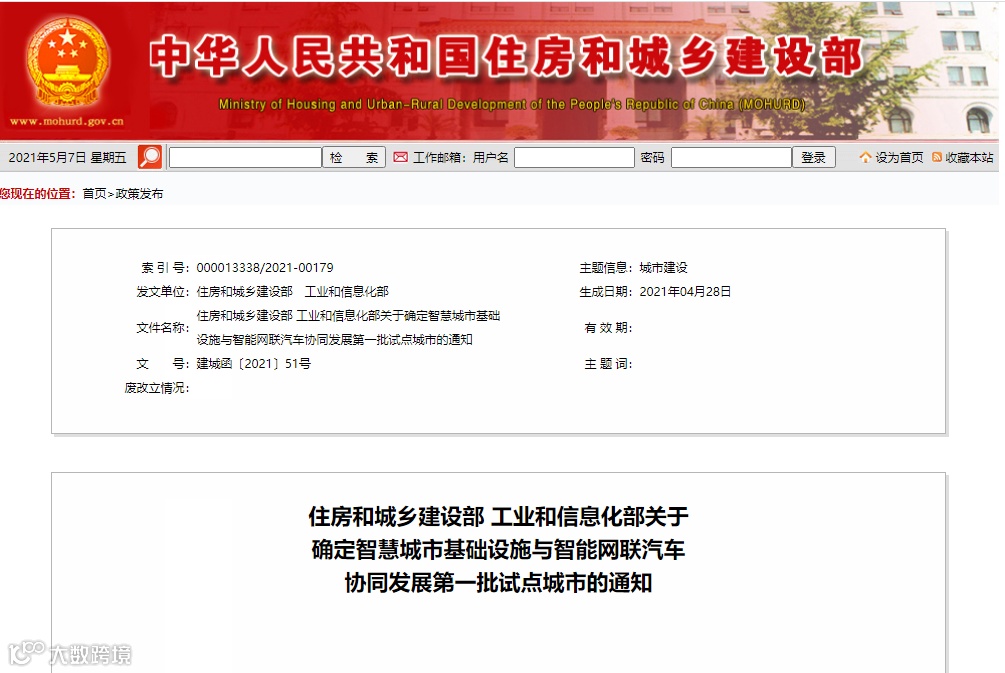The width and height of the screenshot is (1005, 673).
Task: Click the www.mohurd.gov.cn address text
Action: click(x=67, y=121)
